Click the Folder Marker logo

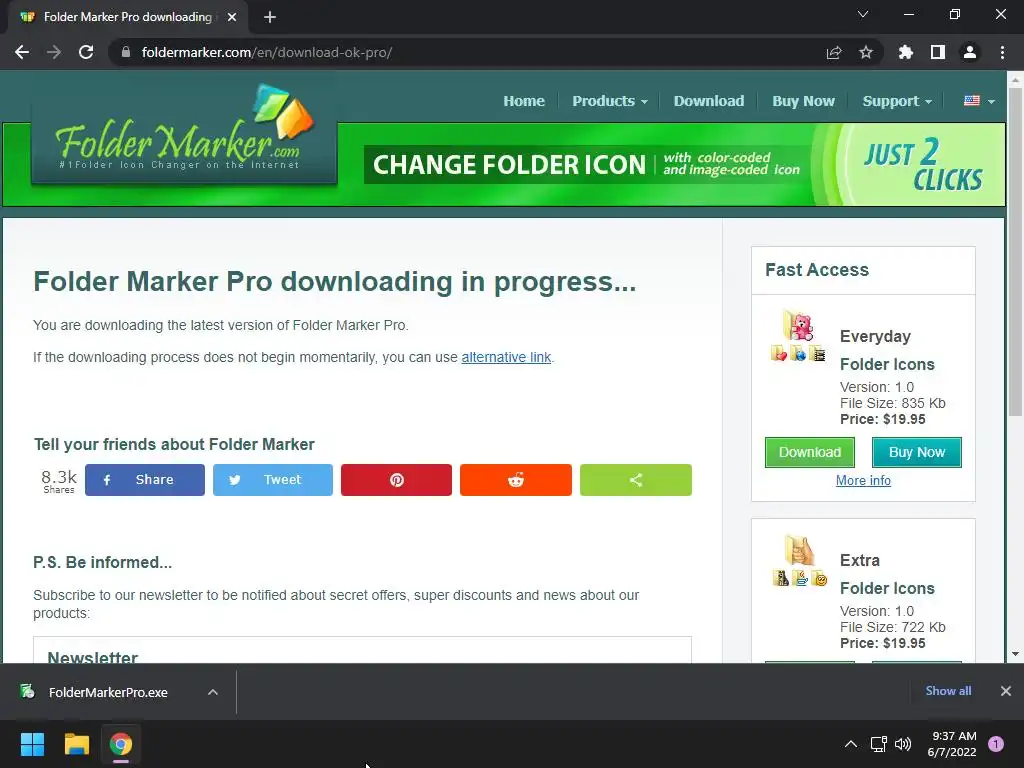click(184, 135)
